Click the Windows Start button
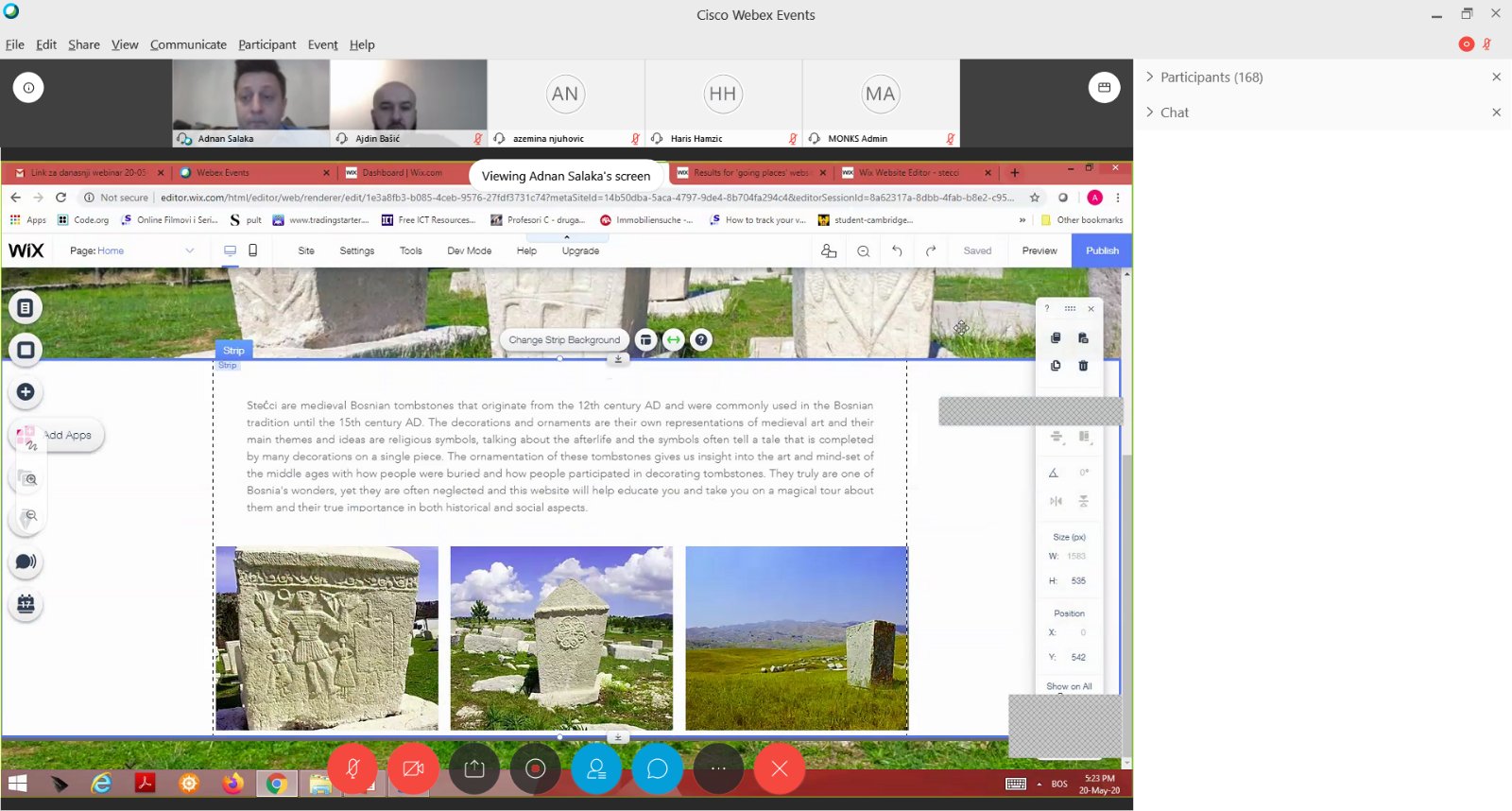 (17, 784)
